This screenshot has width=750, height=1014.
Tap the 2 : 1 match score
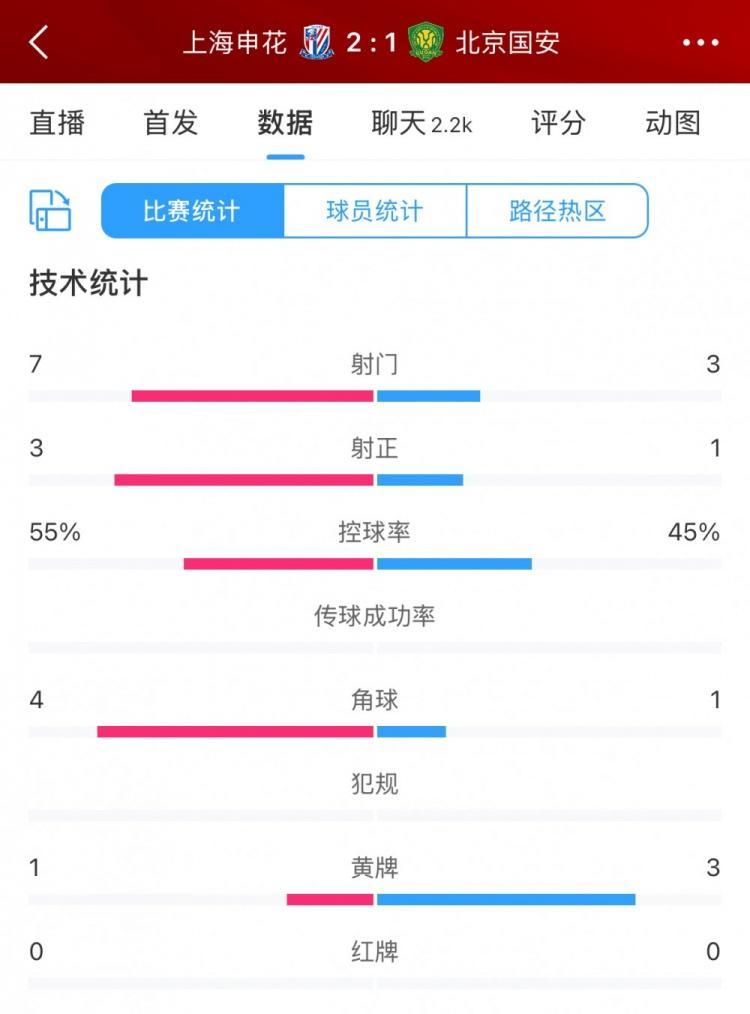click(371, 42)
